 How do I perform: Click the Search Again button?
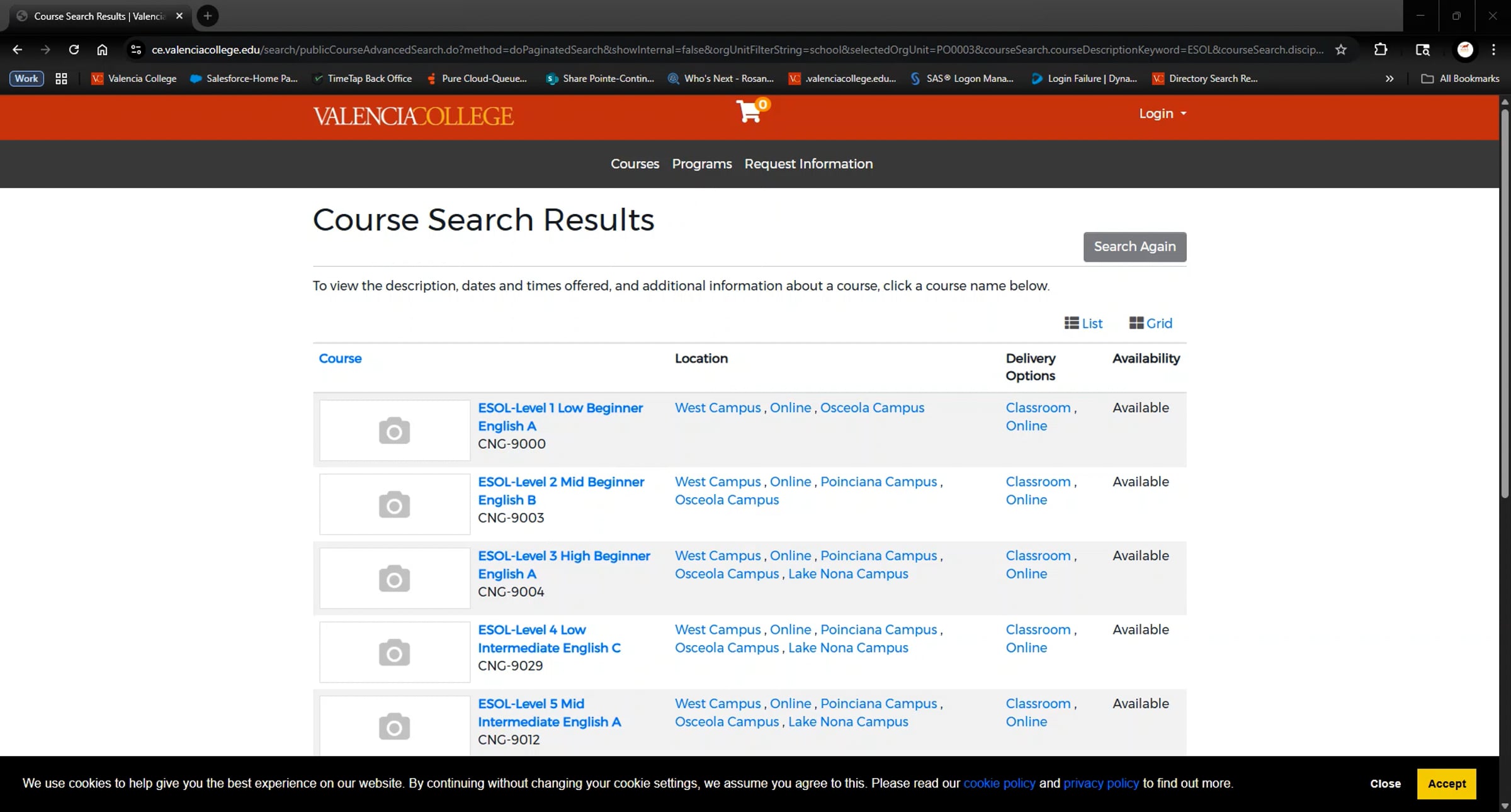coord(1135,247)
